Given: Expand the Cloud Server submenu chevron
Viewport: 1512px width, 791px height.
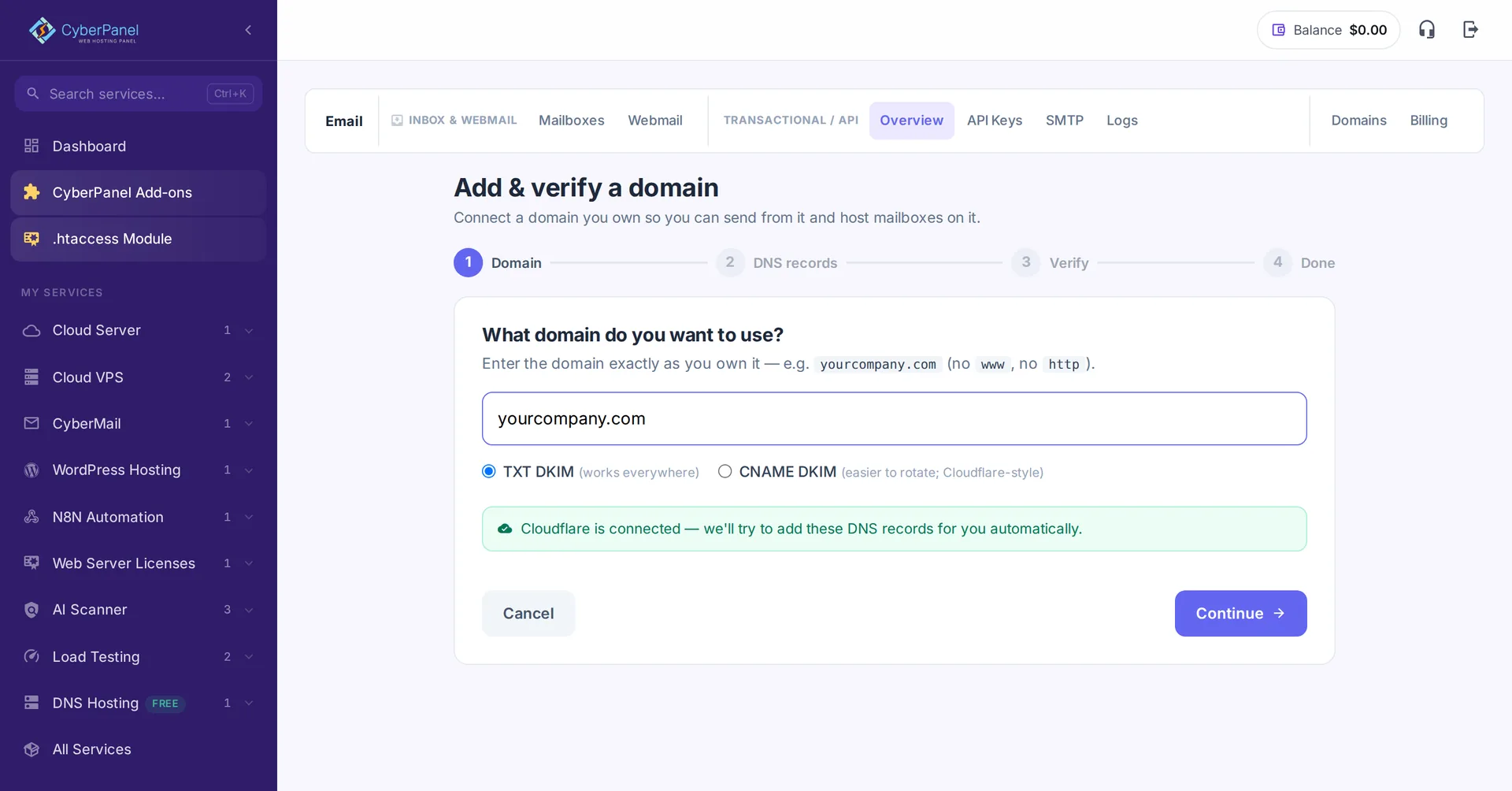Looking at the screenshot, I should (x=249, y=331).
